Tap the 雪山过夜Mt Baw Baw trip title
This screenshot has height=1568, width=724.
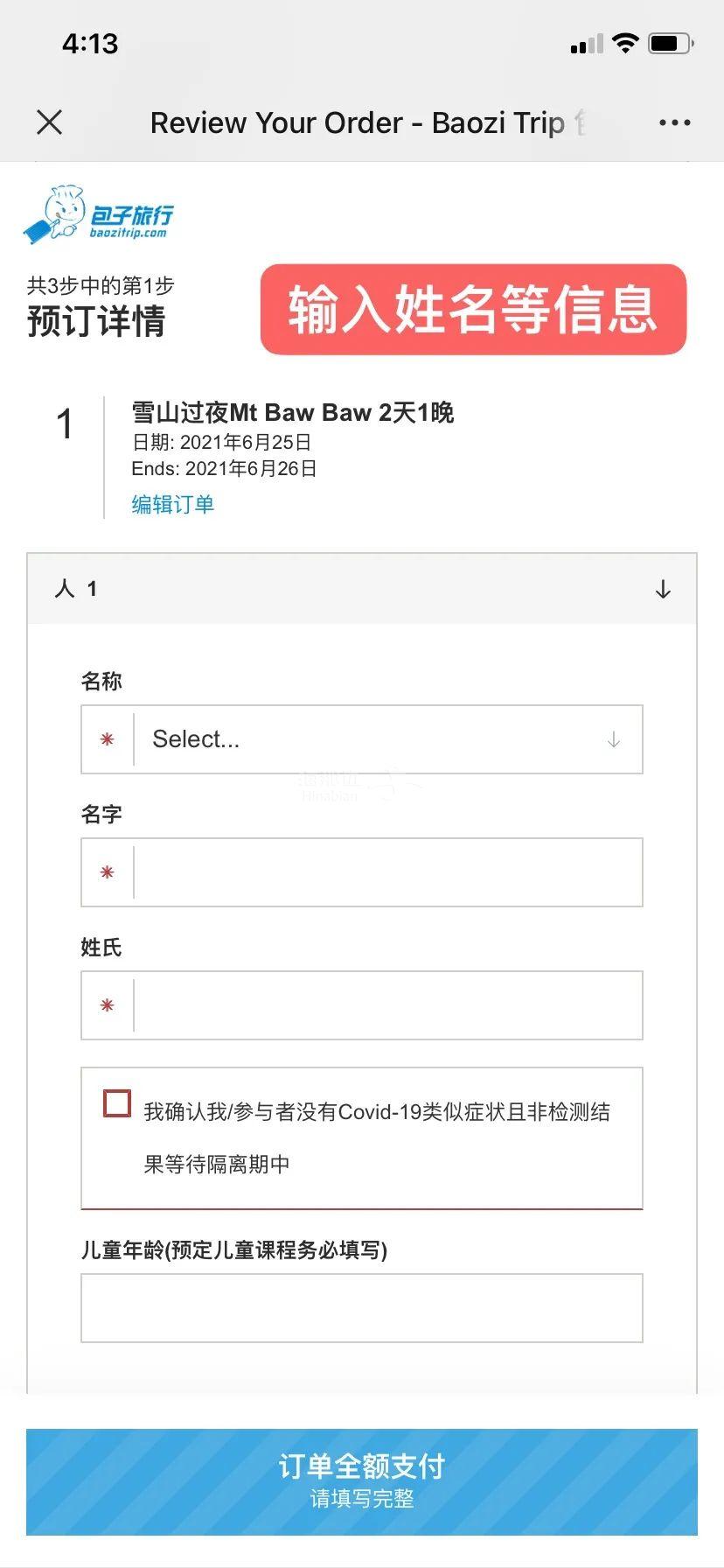(x=292, y=412)
